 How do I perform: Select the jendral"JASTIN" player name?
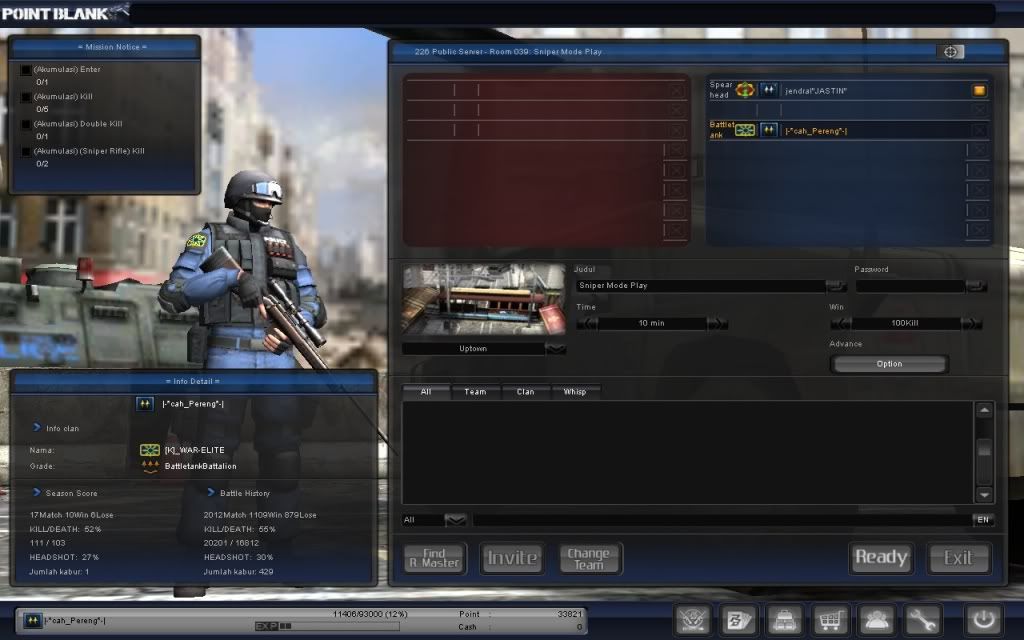[816, 91]
